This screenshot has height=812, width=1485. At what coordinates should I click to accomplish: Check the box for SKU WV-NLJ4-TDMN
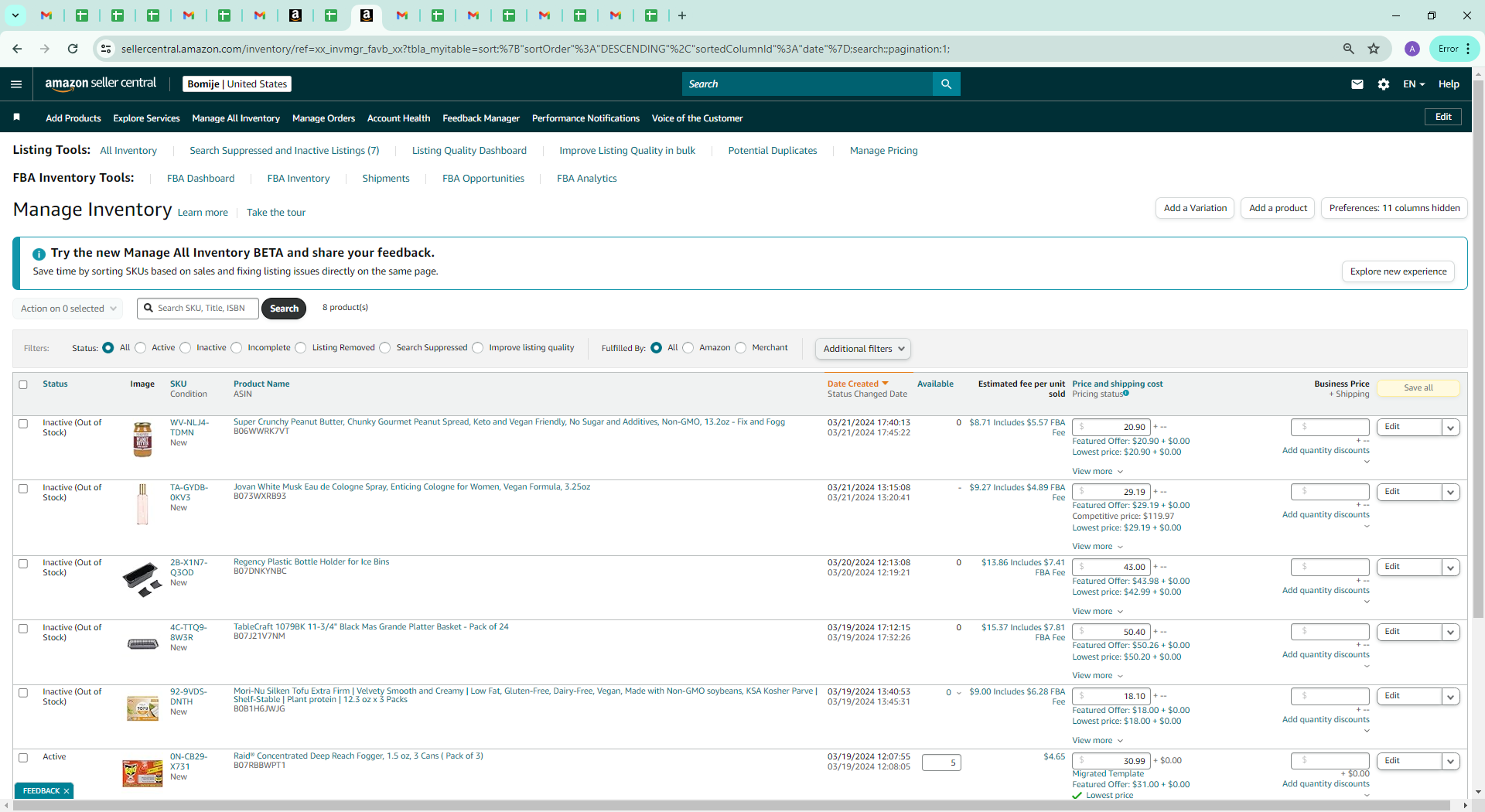tap(23, 424)
